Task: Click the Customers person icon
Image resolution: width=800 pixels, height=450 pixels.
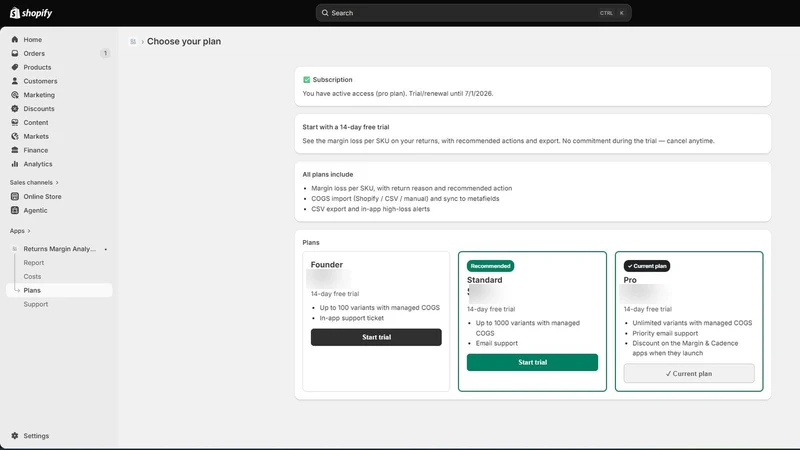Action: (x=15, y=81)
